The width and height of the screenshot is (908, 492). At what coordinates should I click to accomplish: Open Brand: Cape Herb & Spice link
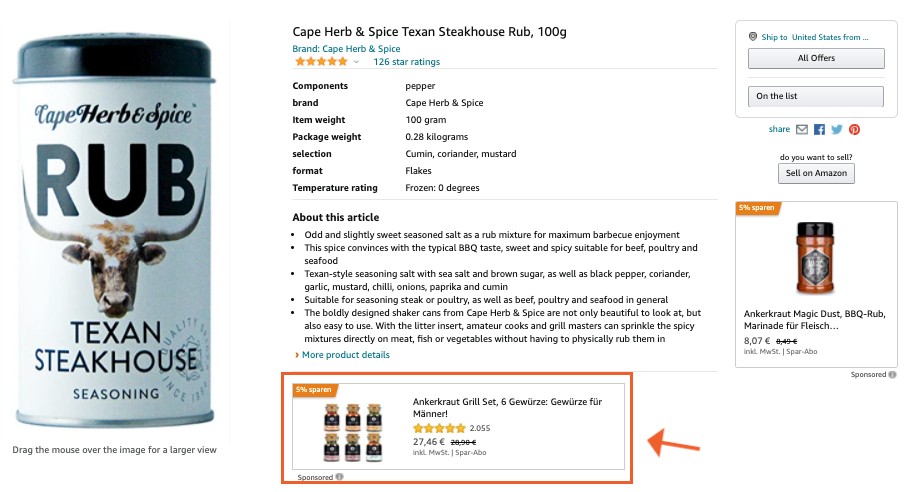coord(346,48)
